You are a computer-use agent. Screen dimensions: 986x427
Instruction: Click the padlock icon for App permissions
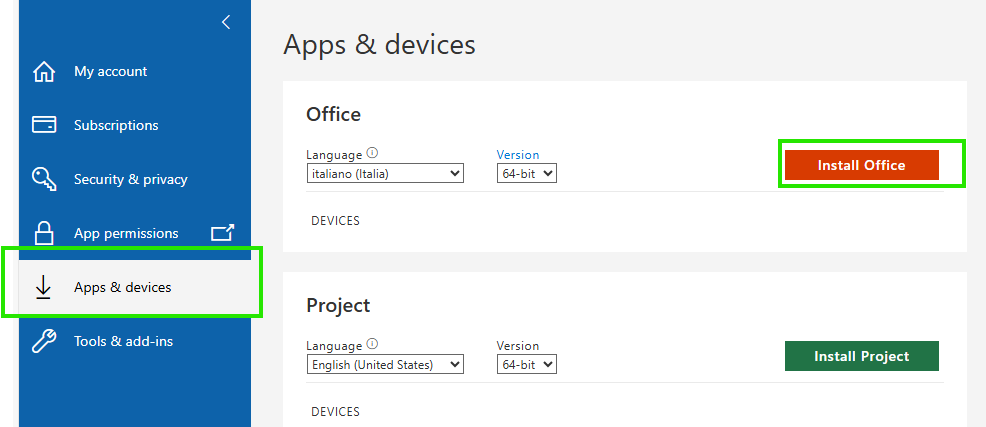[43, 233]
